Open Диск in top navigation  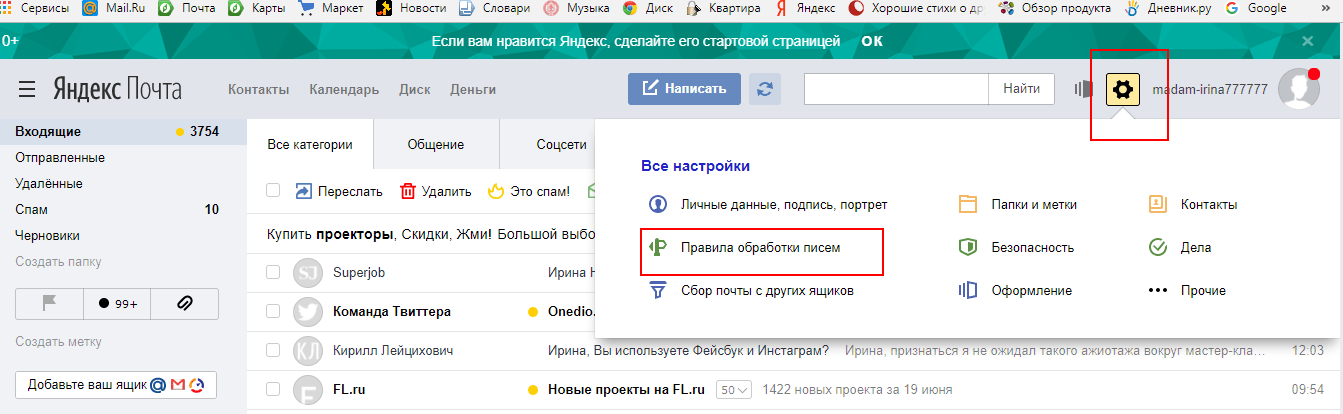(x=414, y=89)
